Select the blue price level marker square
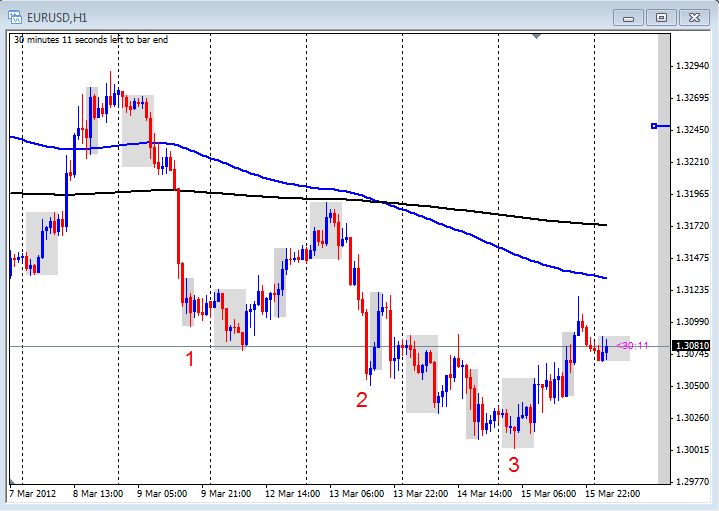This screenshot has height=511, width=719. 654,126
